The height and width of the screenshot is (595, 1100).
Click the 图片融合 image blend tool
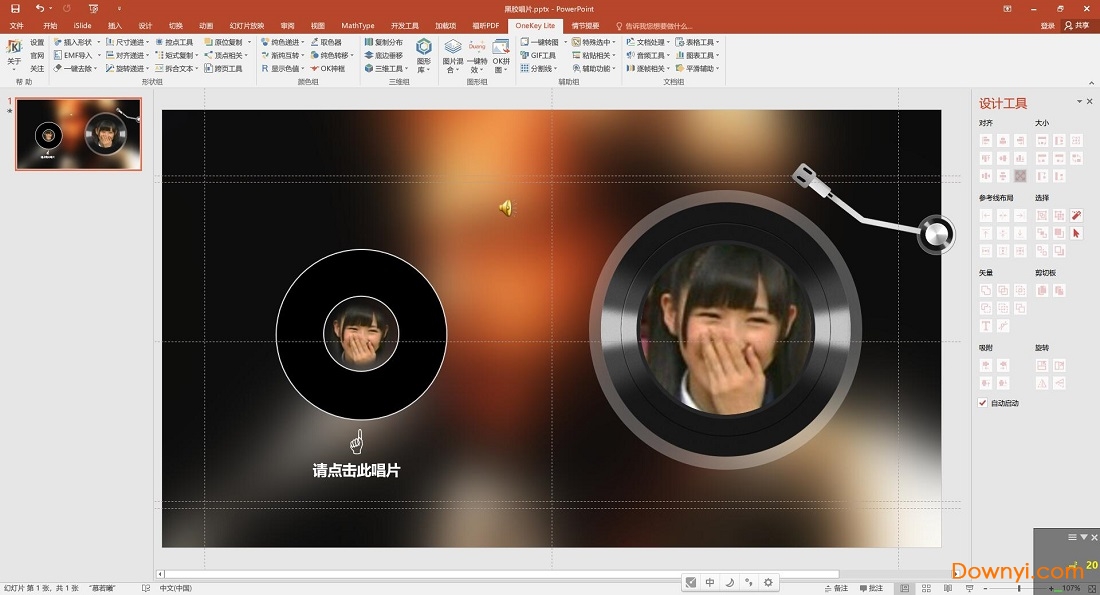click(452, 57)
